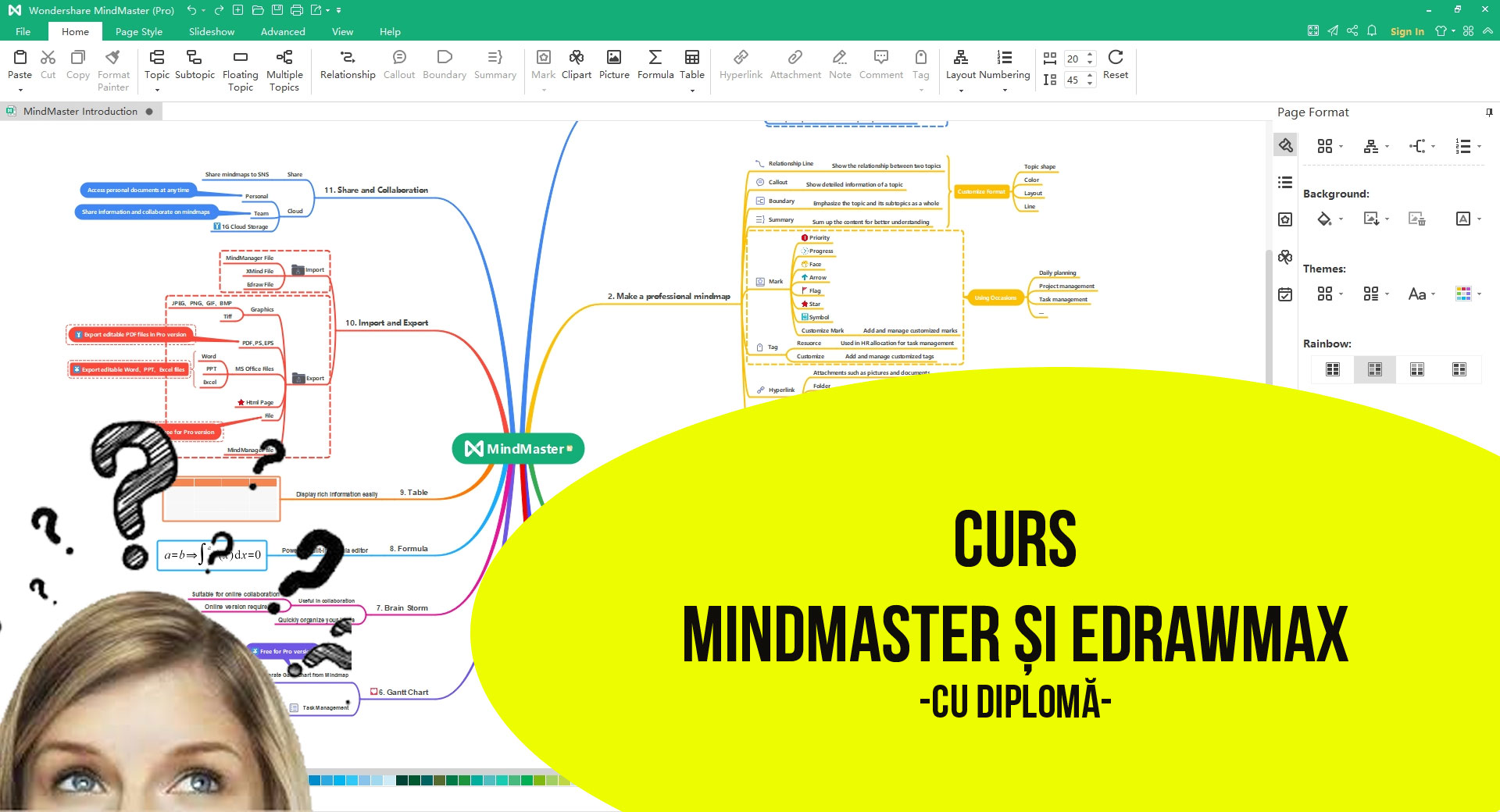
Task: Open the theme color palette swatch
Action: tap(1463, 294)
